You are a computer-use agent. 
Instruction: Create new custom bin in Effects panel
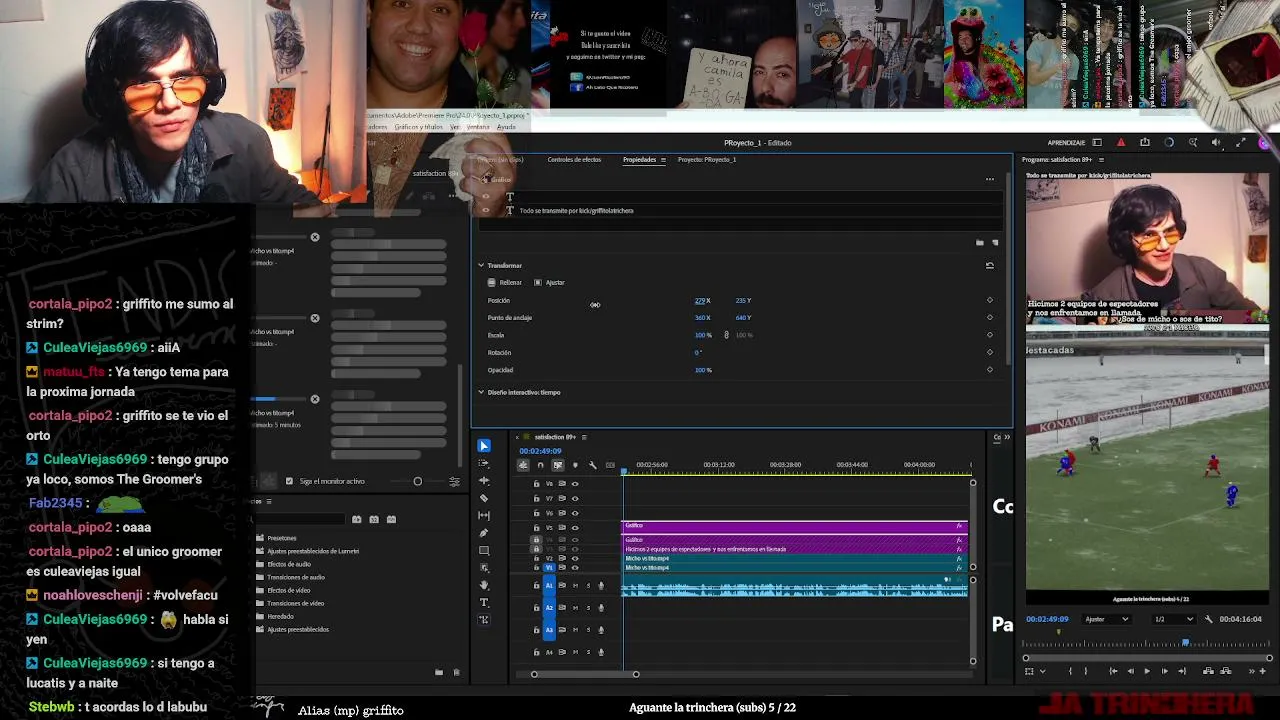pyautogui.click(x=439, y=673)
